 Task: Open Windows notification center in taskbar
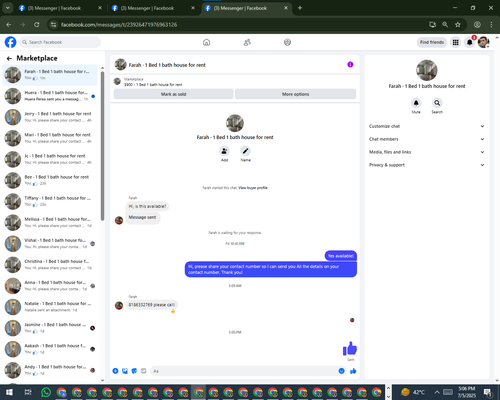(488, 392)
